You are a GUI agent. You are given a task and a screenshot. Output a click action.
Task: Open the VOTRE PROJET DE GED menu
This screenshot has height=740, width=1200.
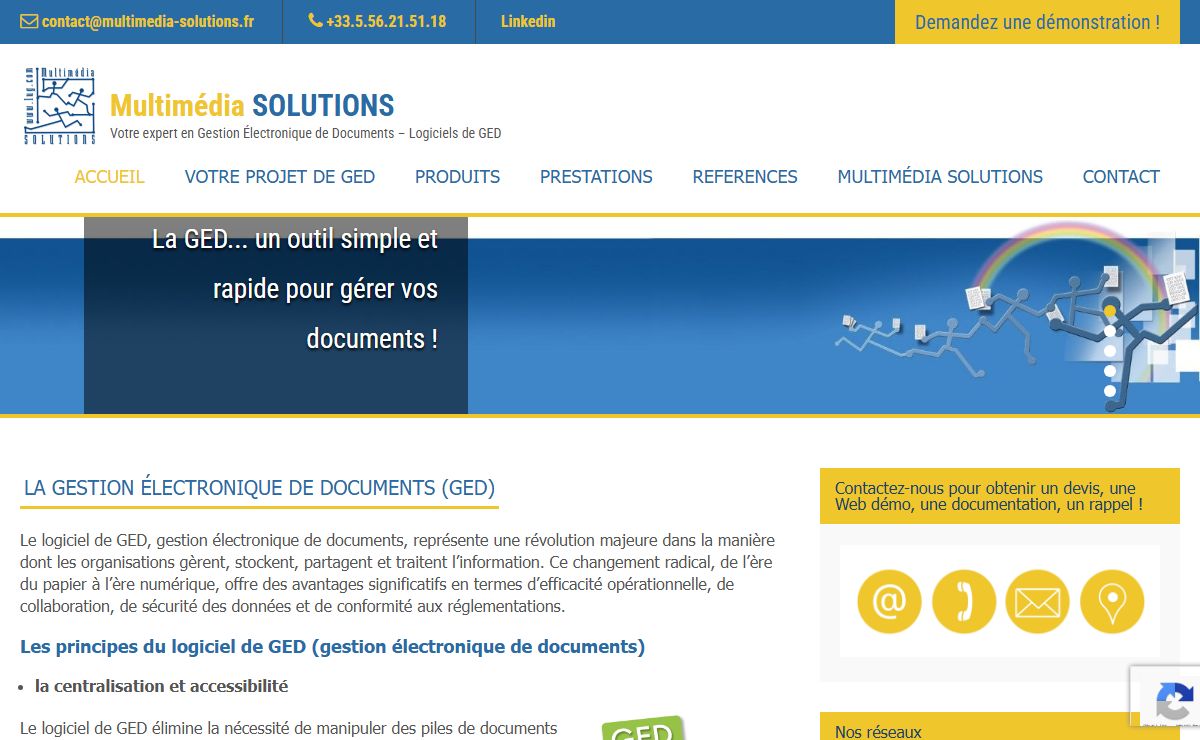click(280, 177)
